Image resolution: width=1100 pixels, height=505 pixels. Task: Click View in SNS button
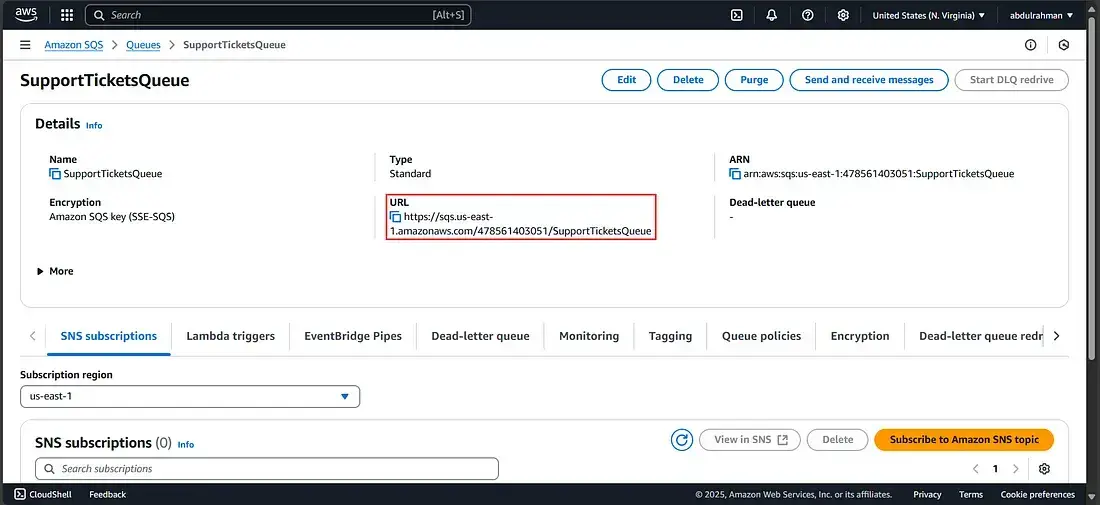point(751,440)
